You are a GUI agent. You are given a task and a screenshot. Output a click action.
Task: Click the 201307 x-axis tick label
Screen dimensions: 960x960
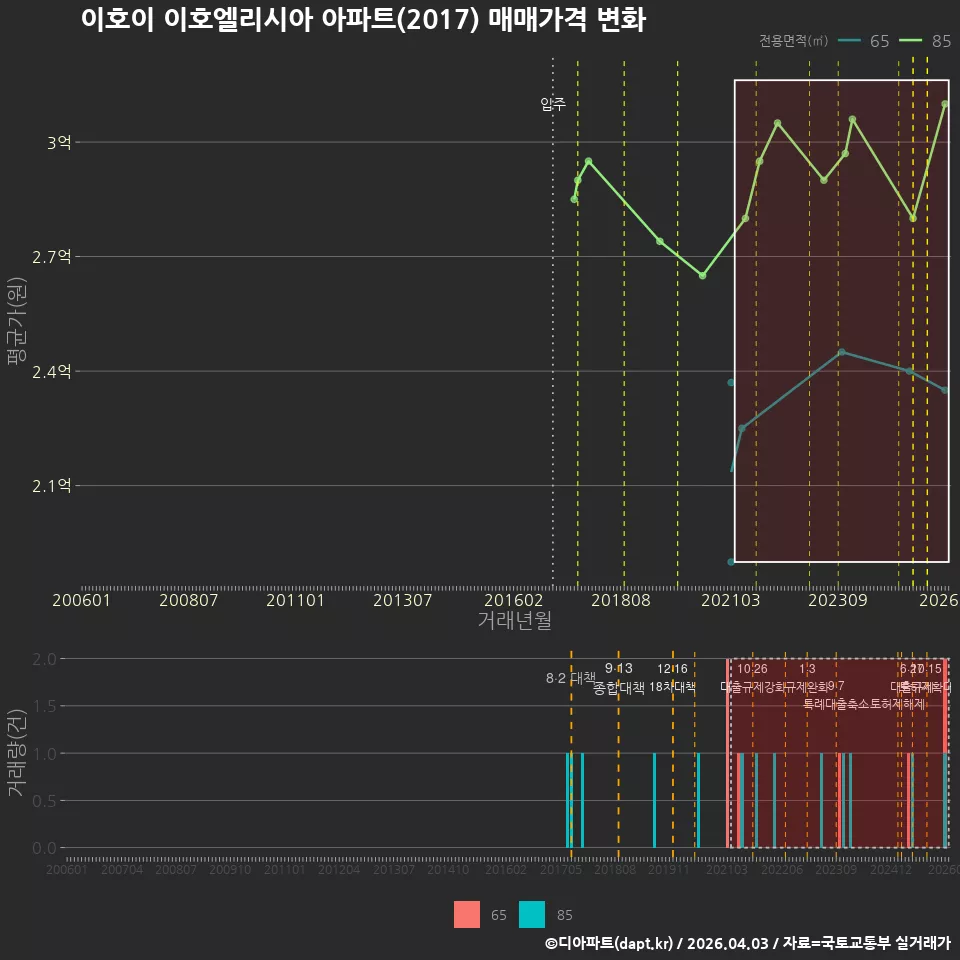[403, 600]
